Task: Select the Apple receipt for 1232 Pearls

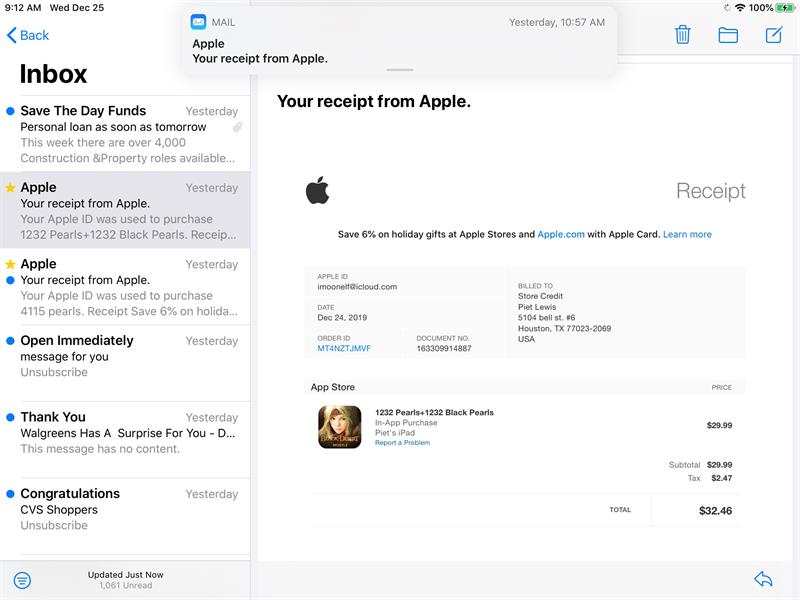Action: click(125, 210)
